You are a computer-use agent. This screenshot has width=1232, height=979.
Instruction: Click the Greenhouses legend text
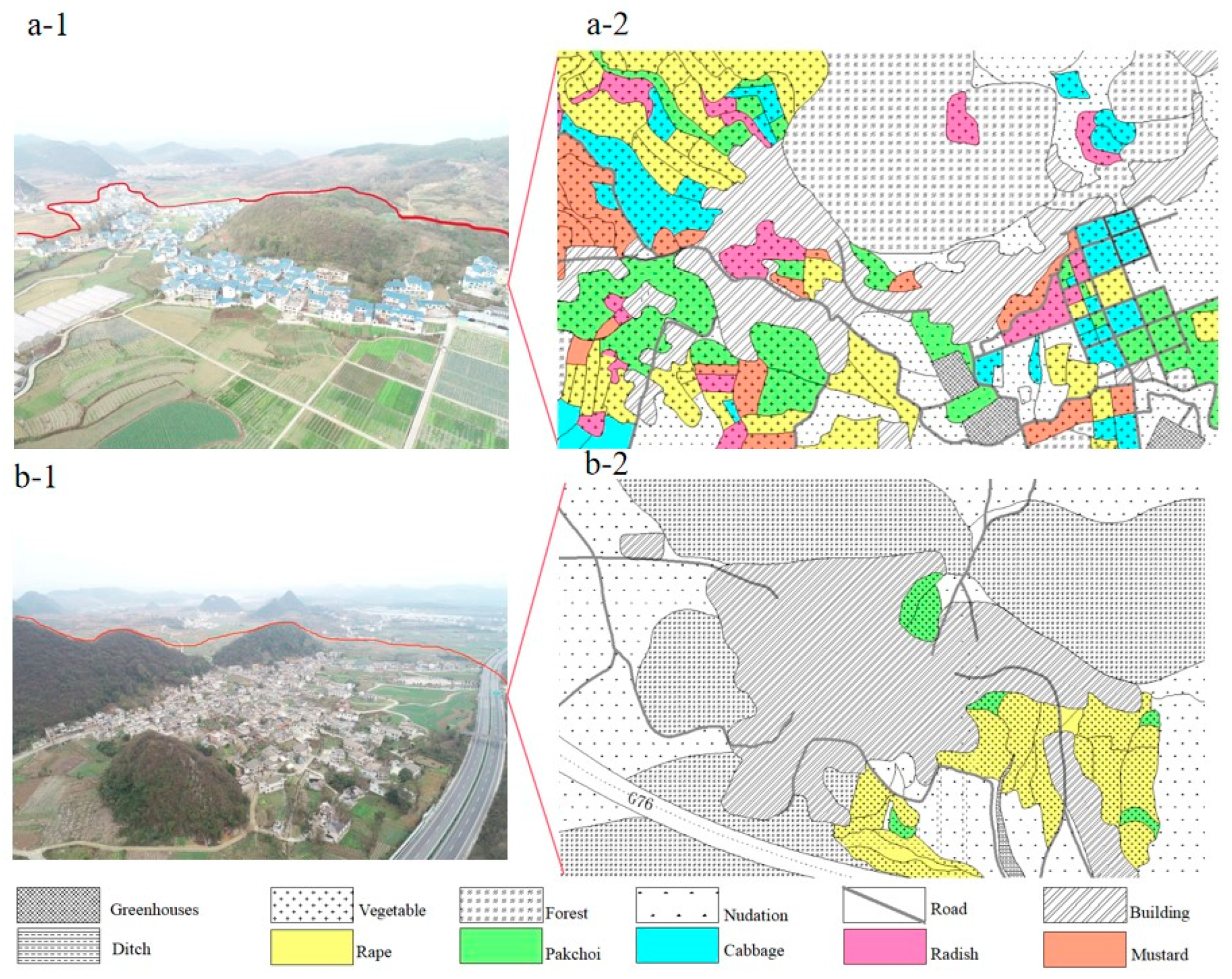154,909
